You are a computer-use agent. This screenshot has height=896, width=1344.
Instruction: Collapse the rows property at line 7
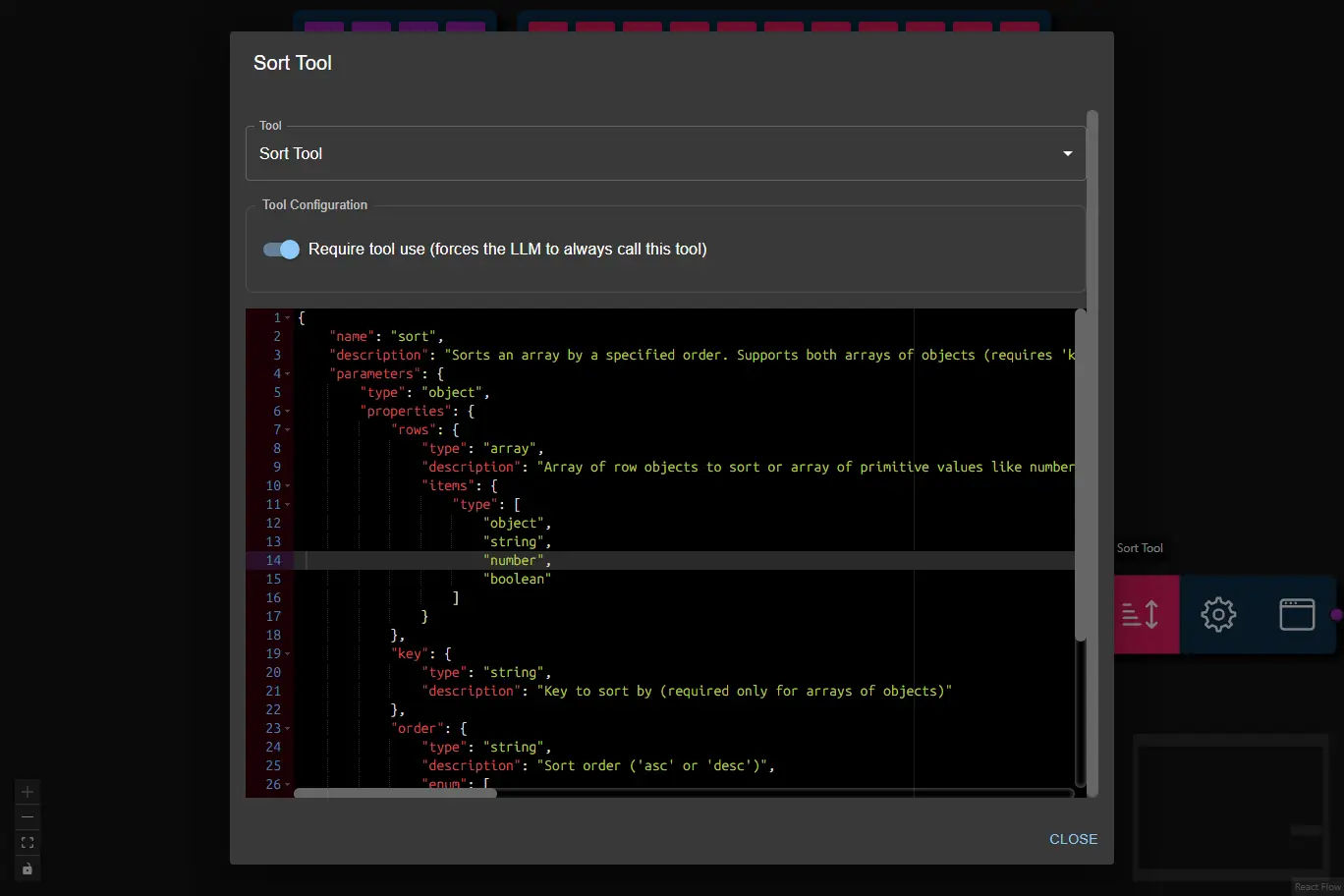point(288,429)
